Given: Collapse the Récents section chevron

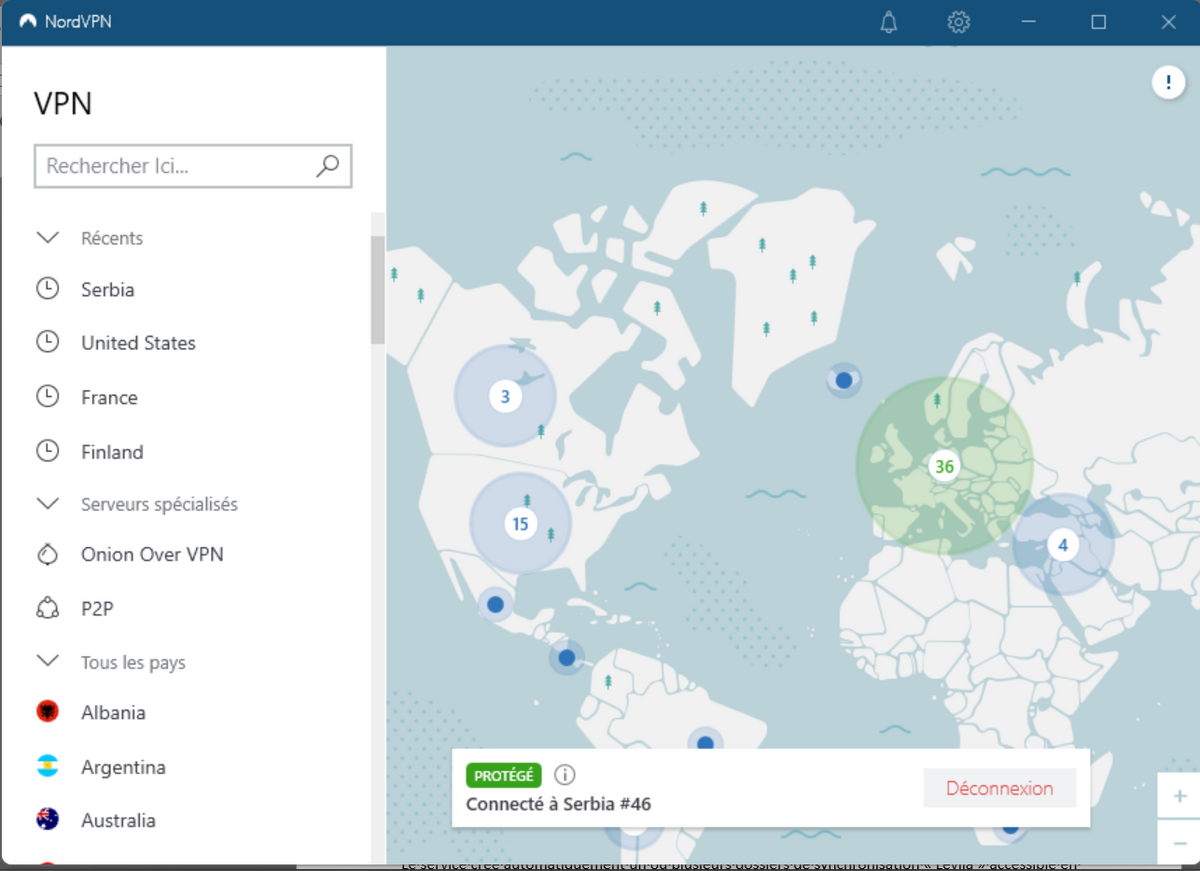Looking at the screenshot, I should click(47, 237).
